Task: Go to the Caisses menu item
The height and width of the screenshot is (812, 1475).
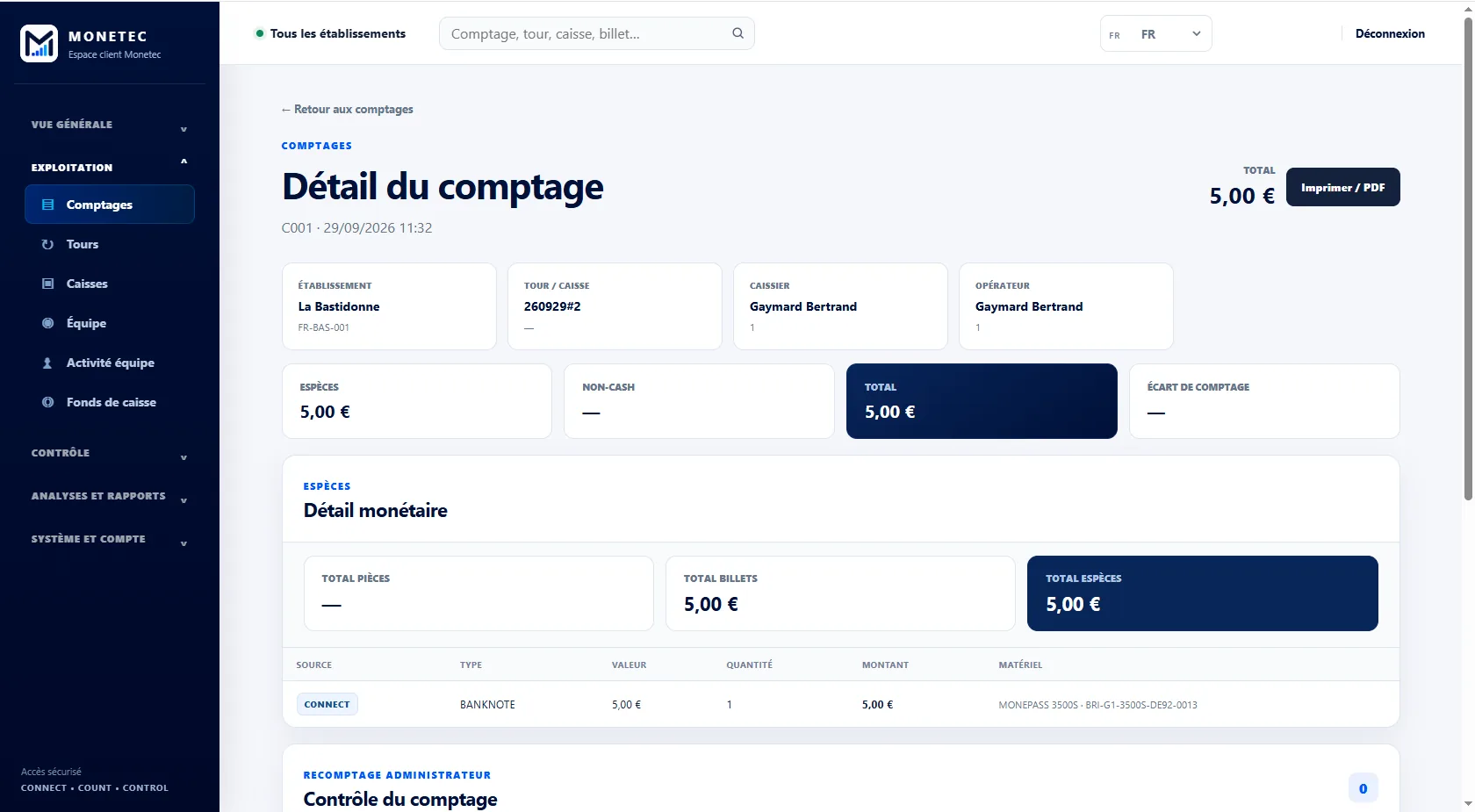Action: point(110,284)
